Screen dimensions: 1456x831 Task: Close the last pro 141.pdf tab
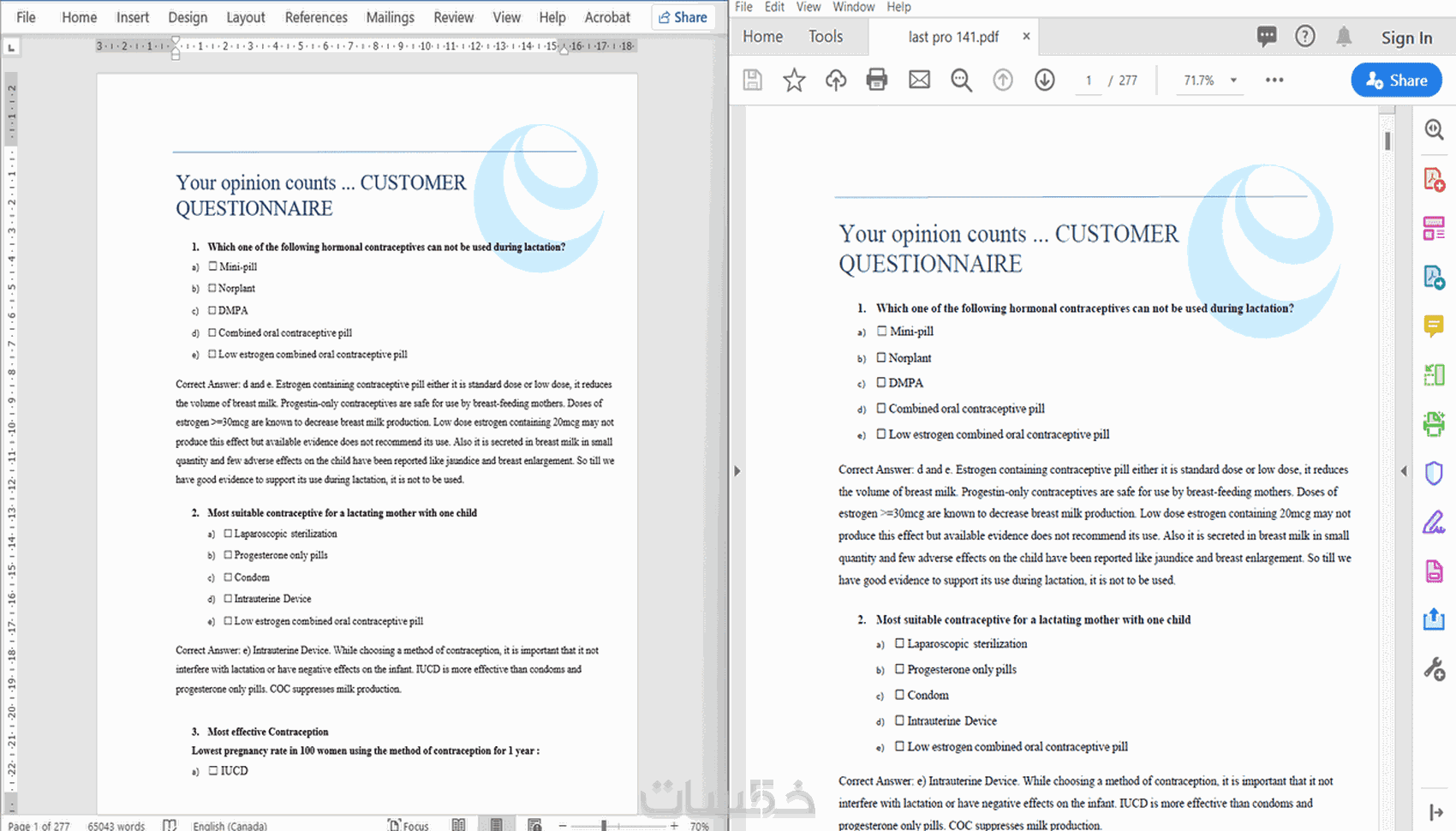tap(1026, 36)
